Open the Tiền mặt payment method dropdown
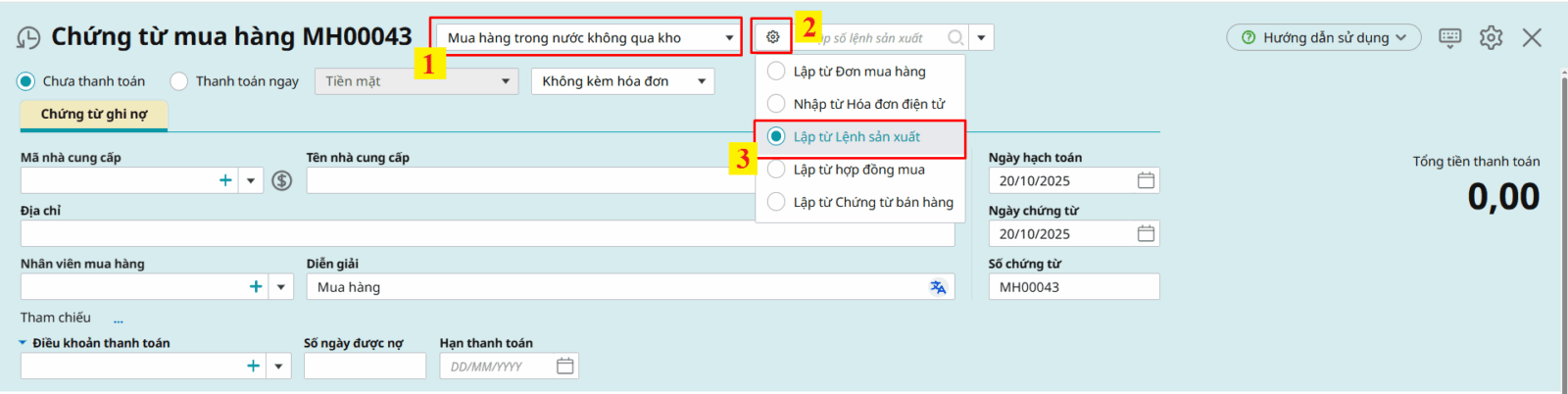 tap(416, 81)
